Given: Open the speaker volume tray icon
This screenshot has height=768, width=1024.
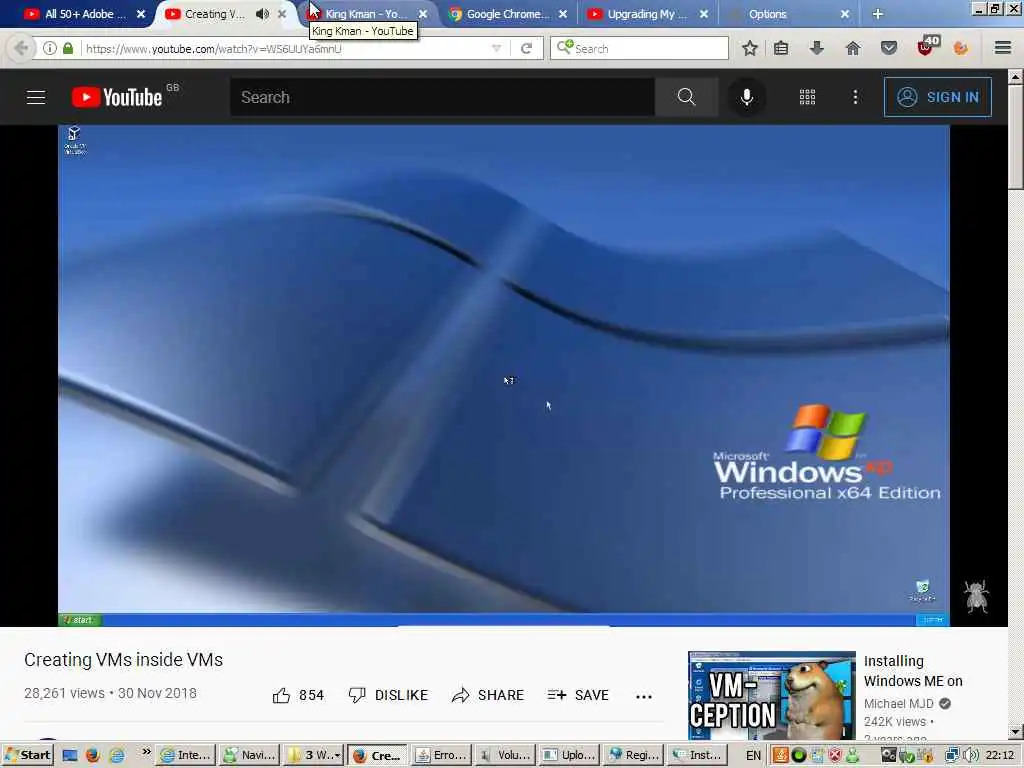Looking at the screenshot, I should [x=971, y=756].
